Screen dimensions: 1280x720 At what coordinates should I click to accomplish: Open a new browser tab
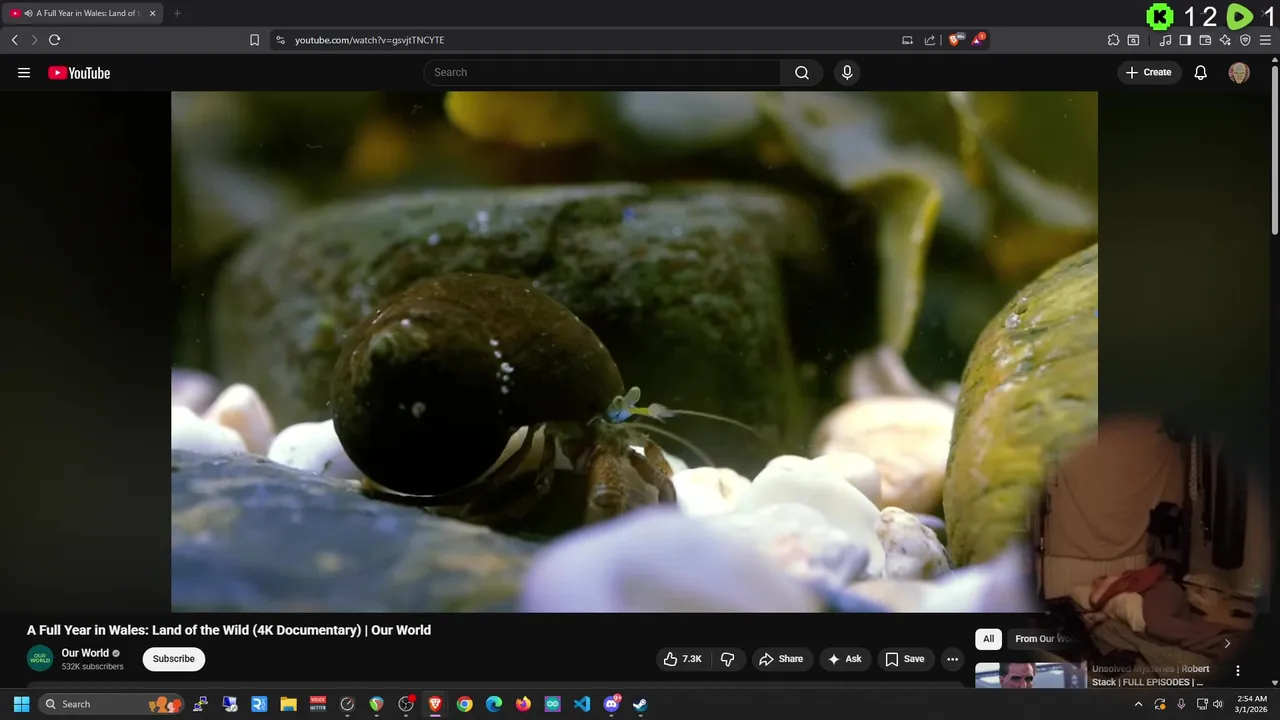pyautogui.click(x=177, y=13)
